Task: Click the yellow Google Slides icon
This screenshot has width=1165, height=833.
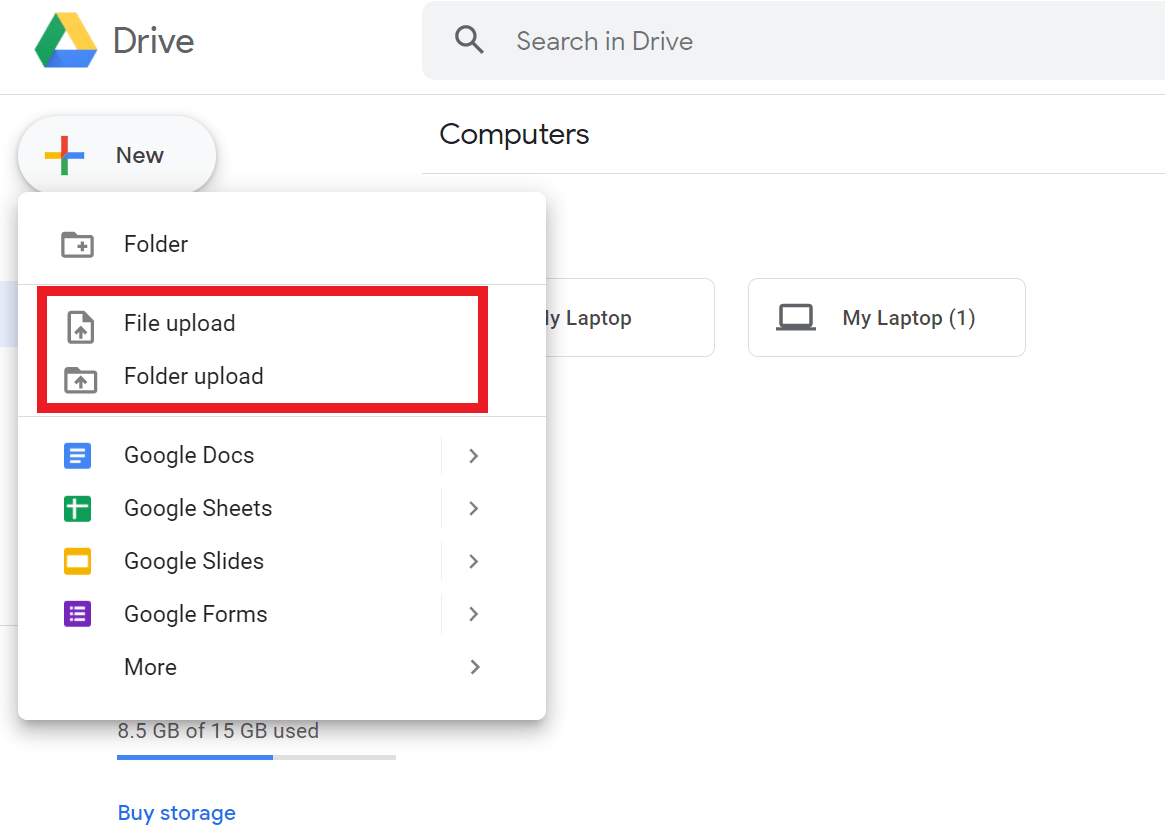Action: pyautogui.click(x=78, y=562)
